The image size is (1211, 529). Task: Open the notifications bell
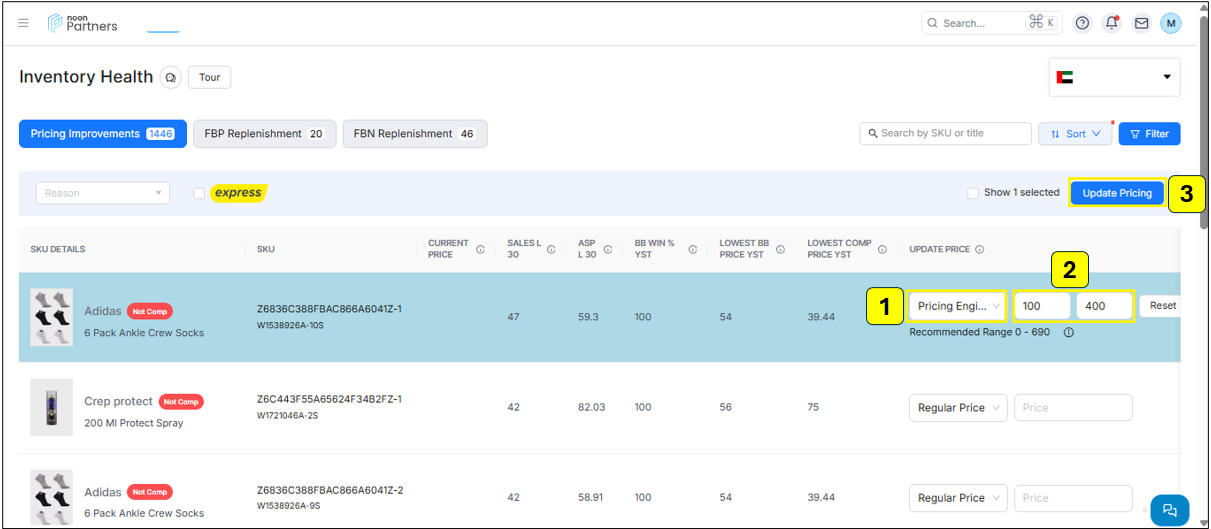[x=1111, y=23]
